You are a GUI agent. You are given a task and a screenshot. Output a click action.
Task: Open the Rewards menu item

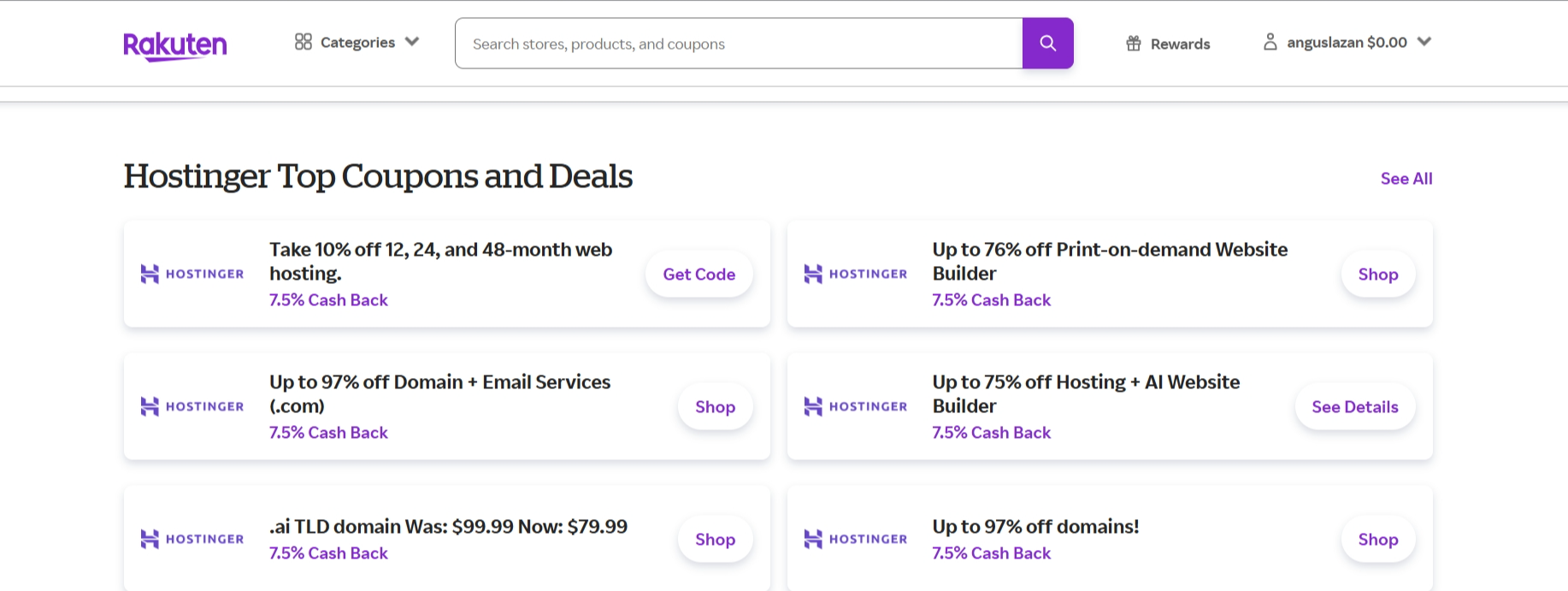tap(1168, 44)
